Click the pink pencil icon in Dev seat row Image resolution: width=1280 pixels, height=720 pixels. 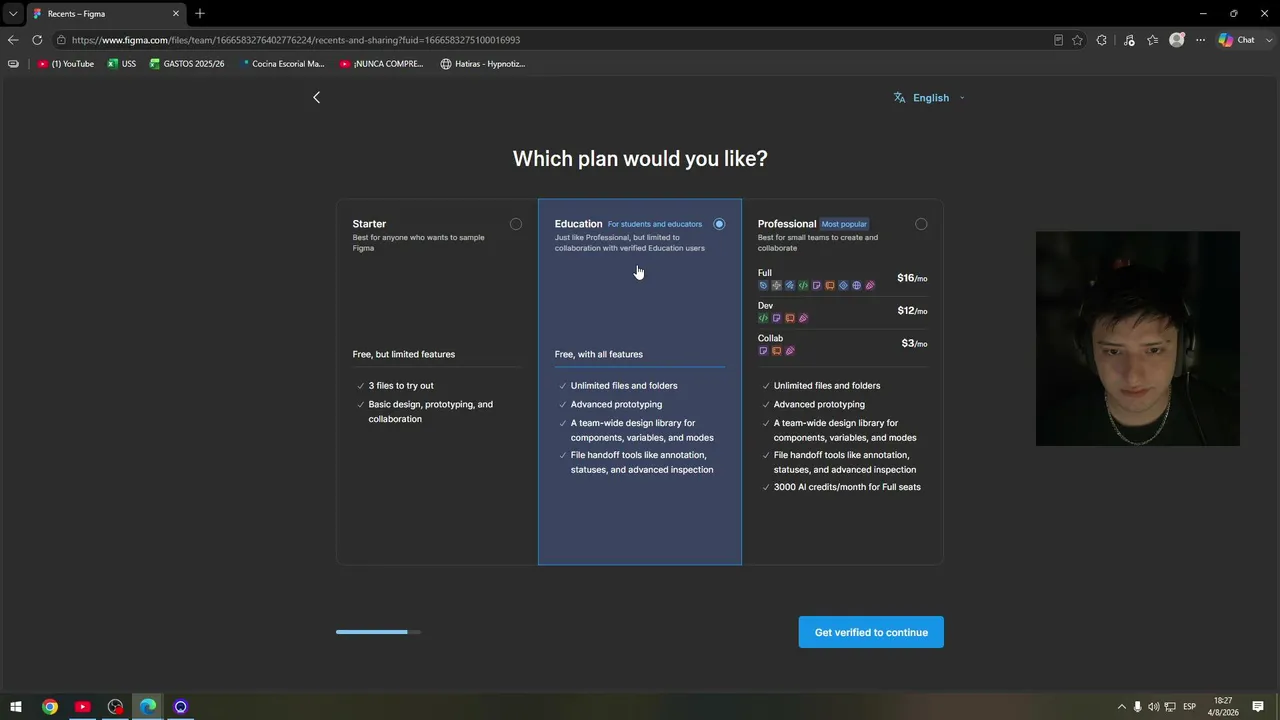pyautogui.click(x=803, y=318)
